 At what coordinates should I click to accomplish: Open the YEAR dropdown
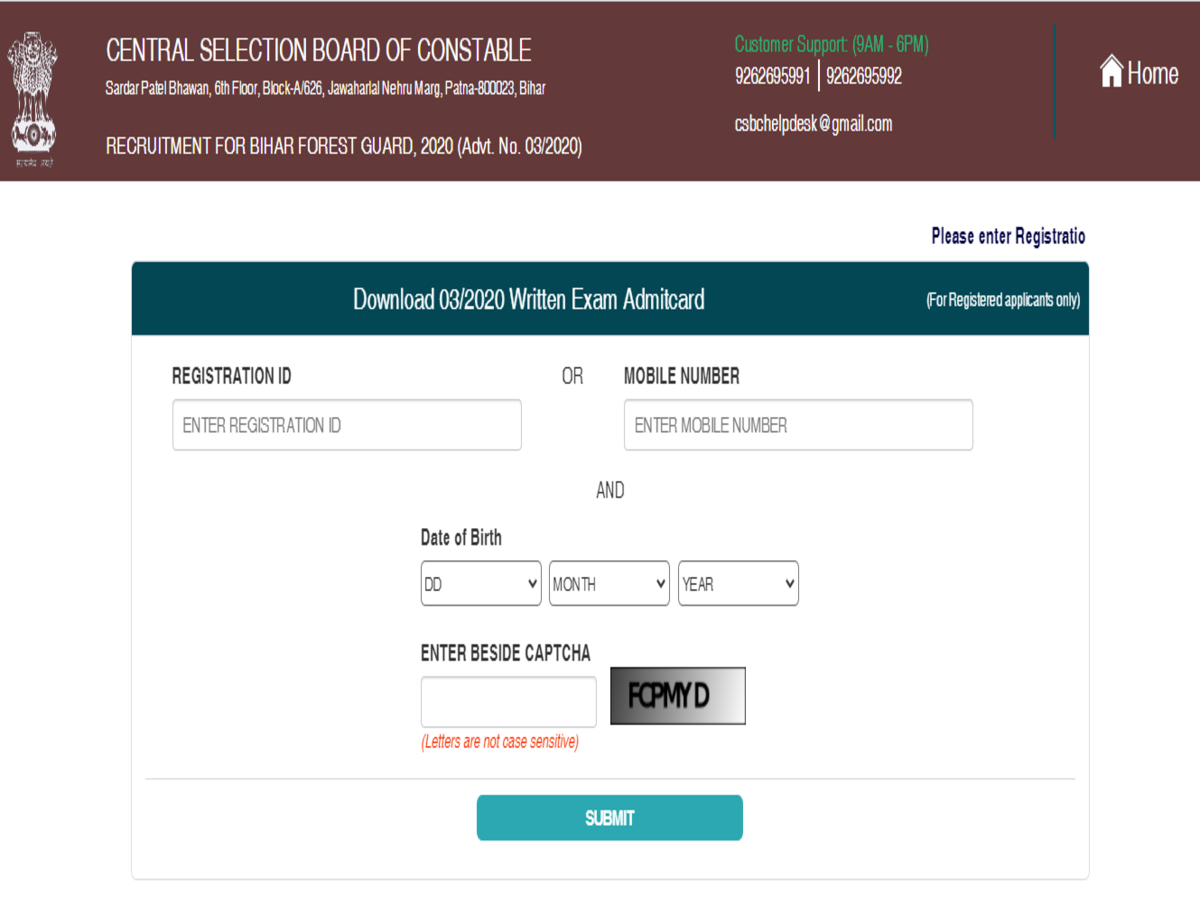(x=738, y=584)
